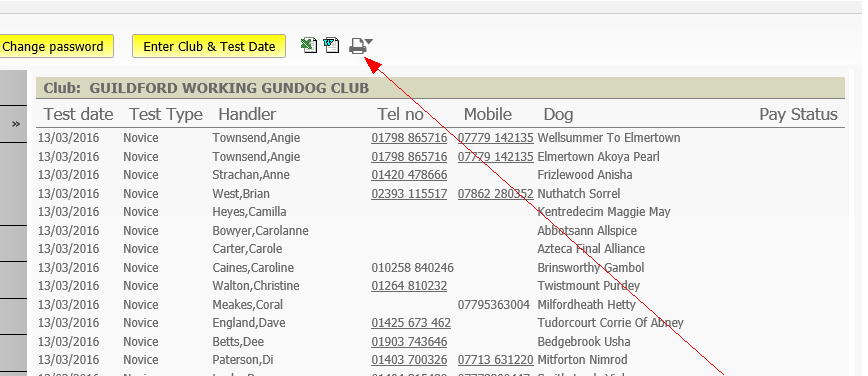This screenshot has height=376, width=868.
Task: Open tel link 01425 673 462
Action: pyautogui.click(x=411, y=323)
